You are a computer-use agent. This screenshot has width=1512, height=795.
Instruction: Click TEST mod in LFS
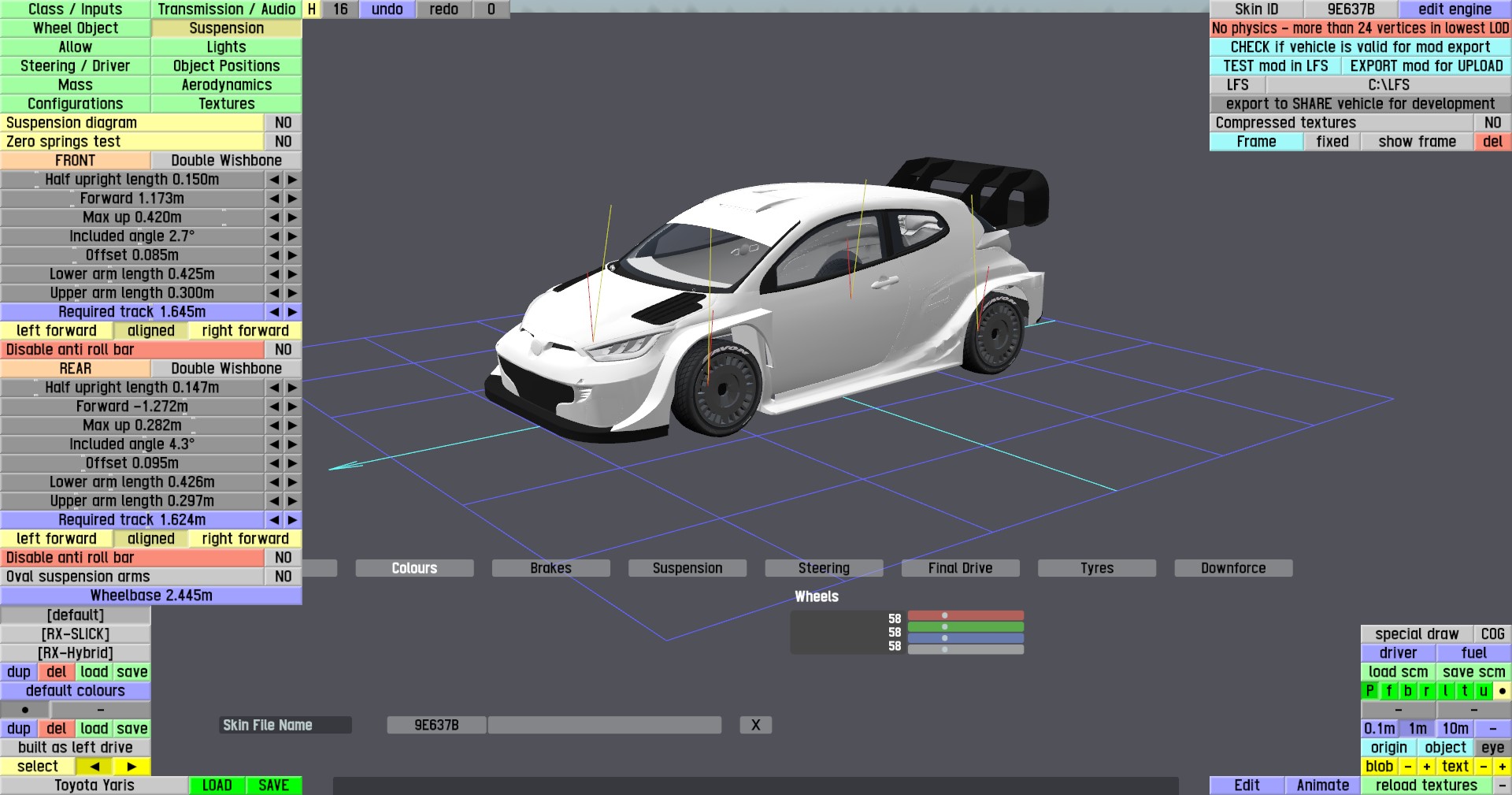pos(1276,66)
